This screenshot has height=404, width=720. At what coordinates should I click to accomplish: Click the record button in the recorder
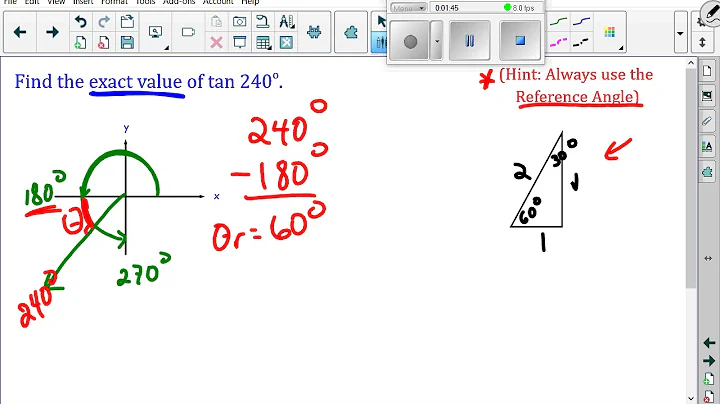coord(410,41)
